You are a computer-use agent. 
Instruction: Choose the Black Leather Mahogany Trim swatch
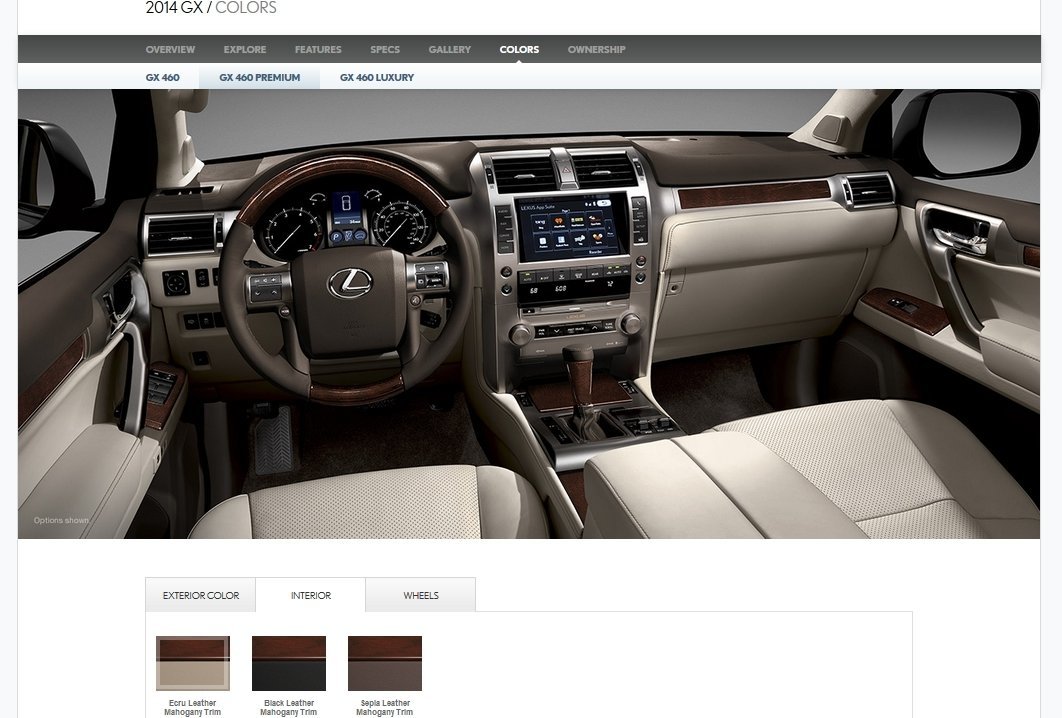click(x=289, y=663)
